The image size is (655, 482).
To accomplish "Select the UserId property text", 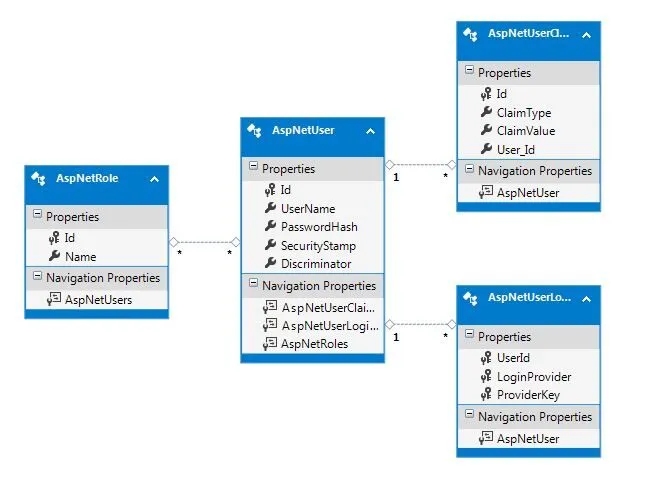I will (513, 358).
